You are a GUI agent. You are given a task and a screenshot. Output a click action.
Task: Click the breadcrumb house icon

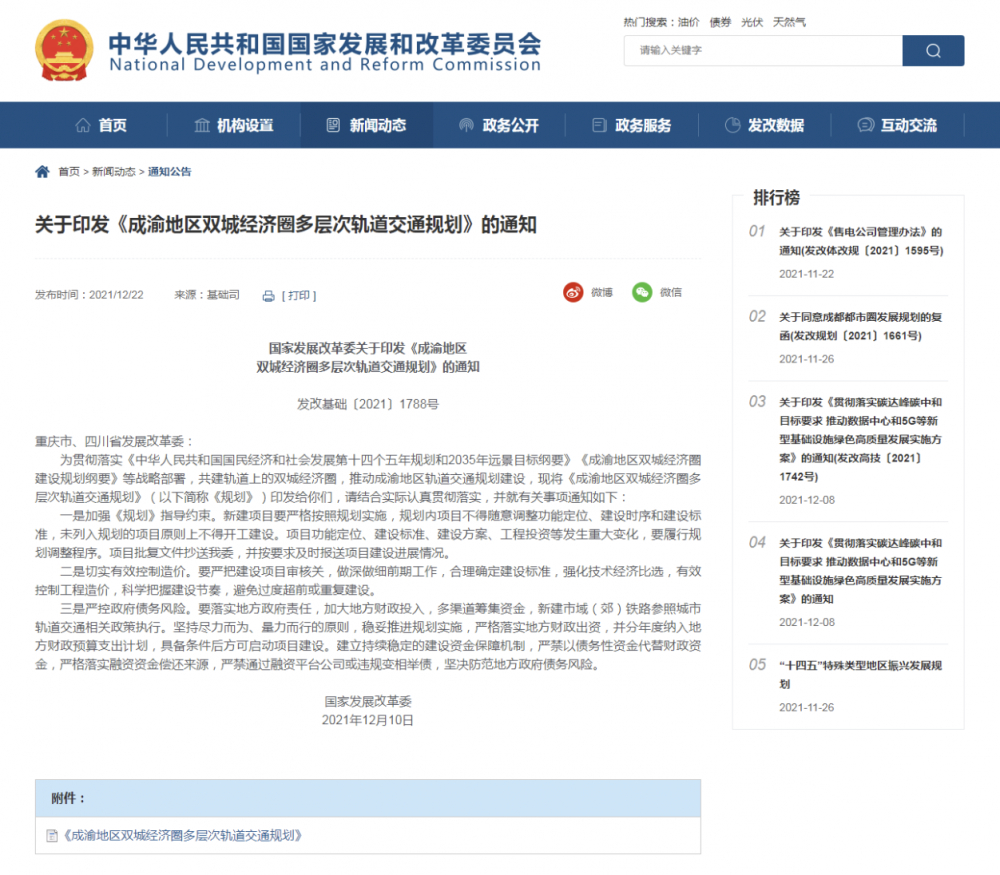coord(42,172)
